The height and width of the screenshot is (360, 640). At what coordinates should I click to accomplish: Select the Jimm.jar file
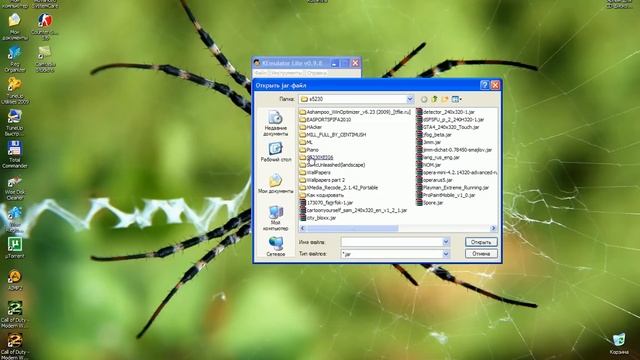[x=429, y=142]
